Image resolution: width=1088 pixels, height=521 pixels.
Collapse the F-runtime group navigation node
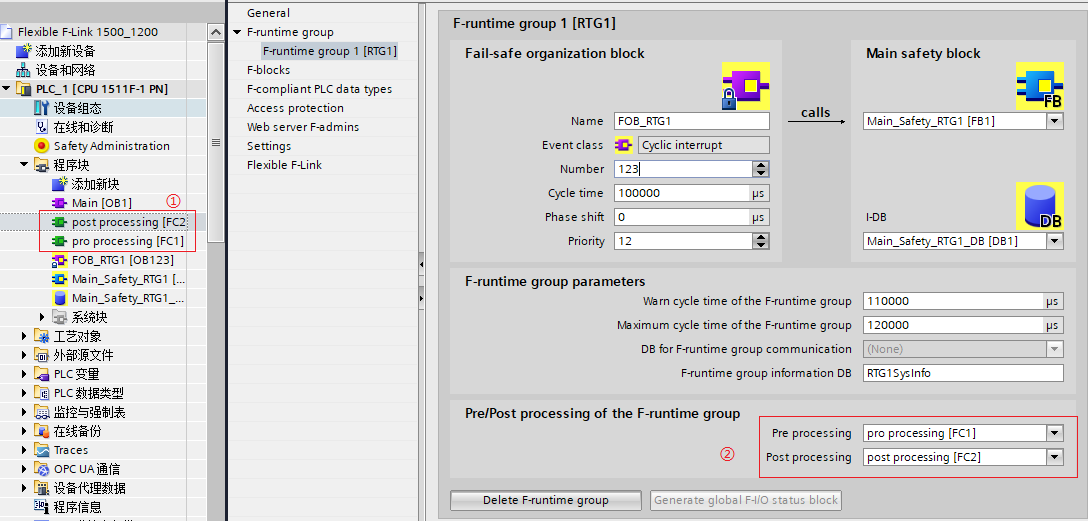pyautogui.click(x=238, y=32)
